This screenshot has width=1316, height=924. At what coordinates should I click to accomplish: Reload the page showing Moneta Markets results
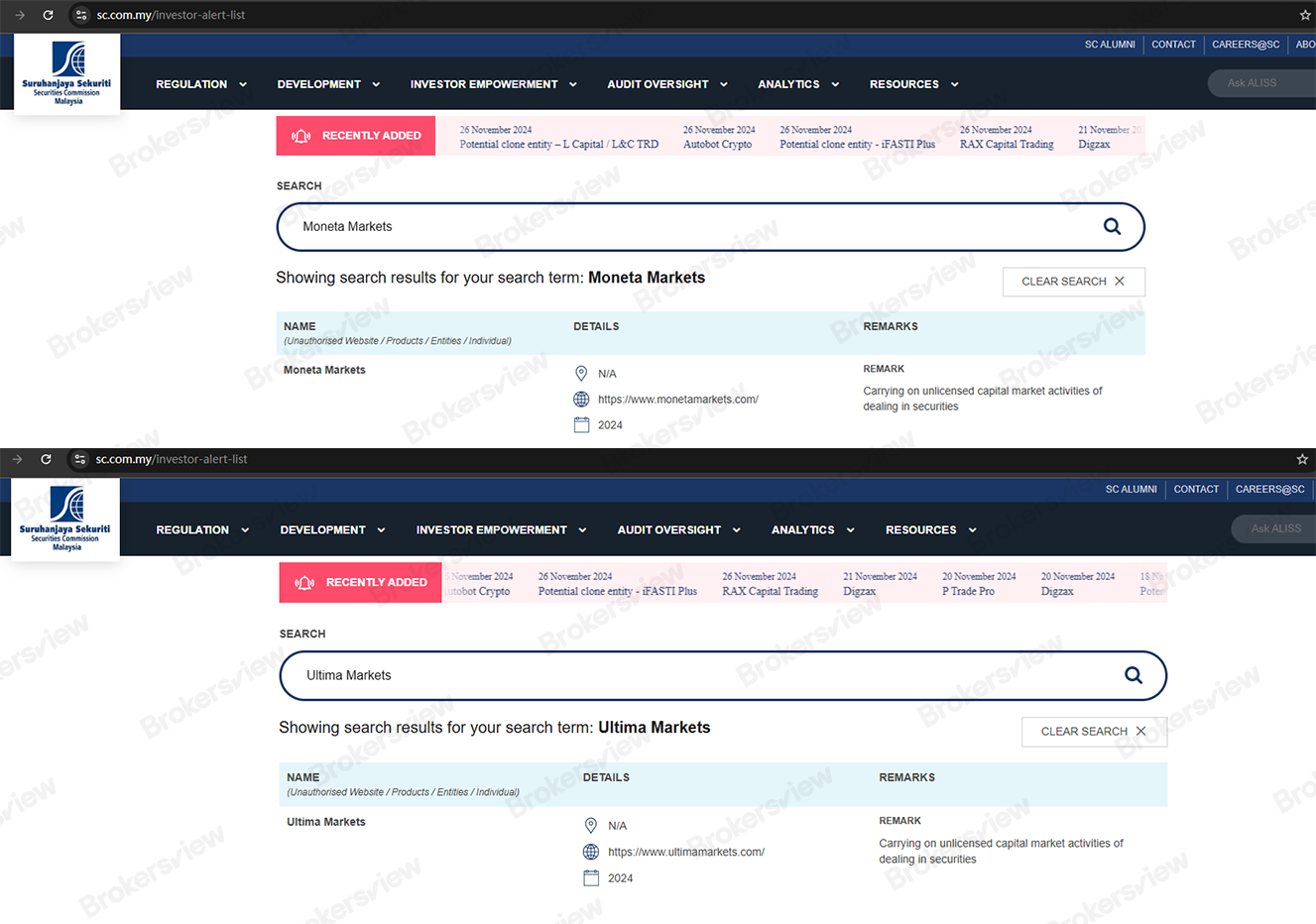tap(48, 15)
